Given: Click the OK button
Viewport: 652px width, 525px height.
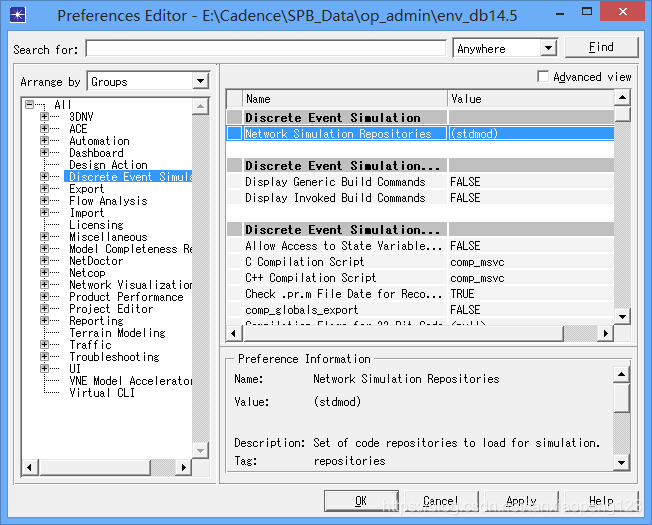Looking at the screenshot, I should click(361, 501).
